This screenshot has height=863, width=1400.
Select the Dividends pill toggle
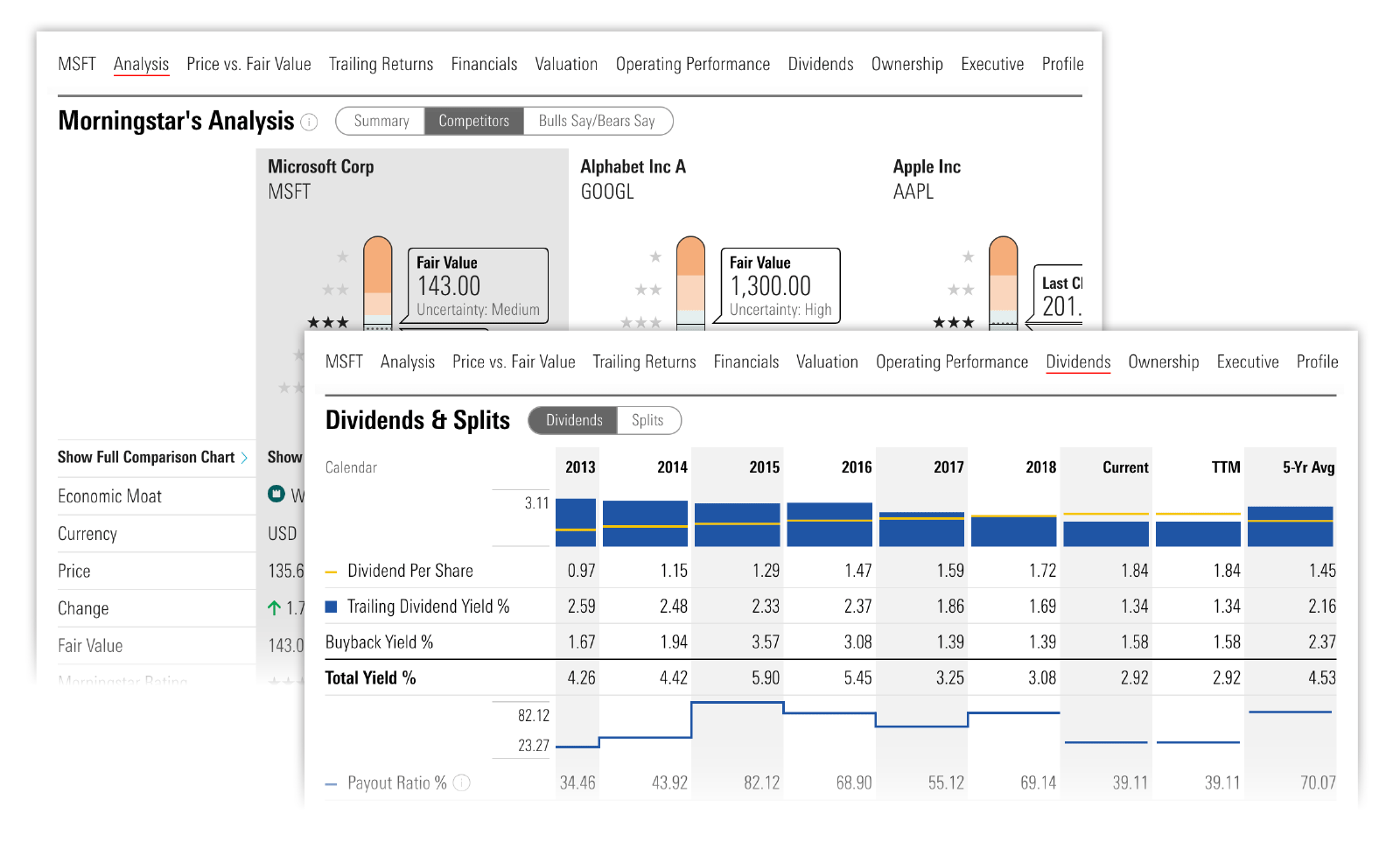[x=573, y=420]
